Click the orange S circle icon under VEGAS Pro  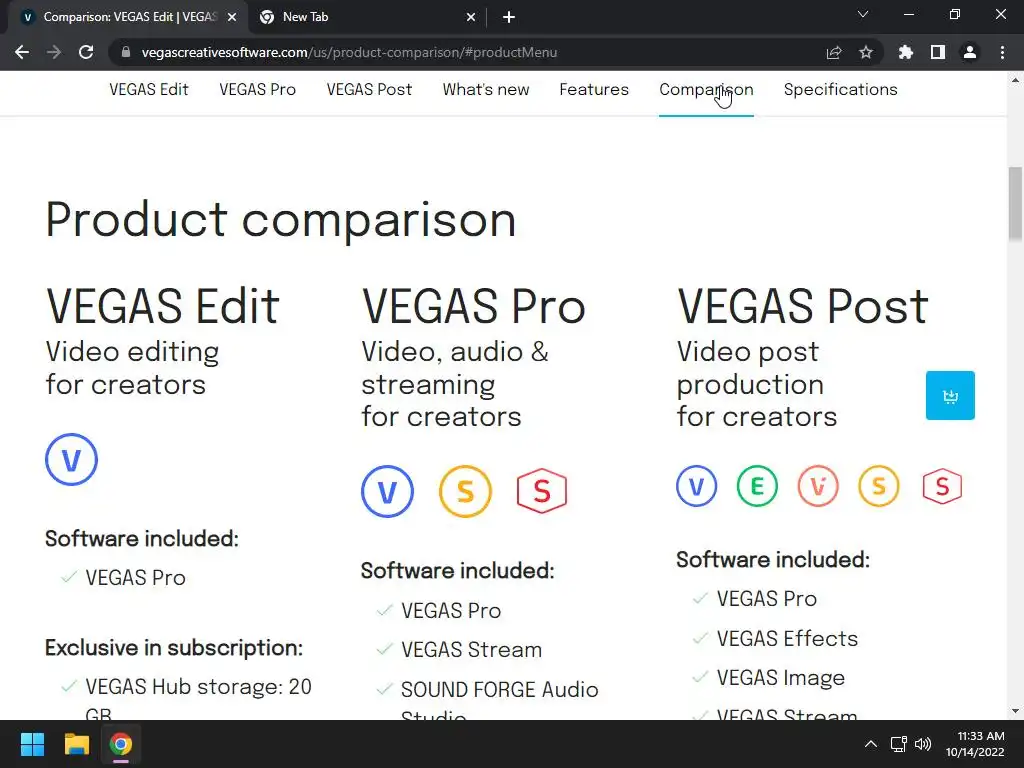pos(465,491)
